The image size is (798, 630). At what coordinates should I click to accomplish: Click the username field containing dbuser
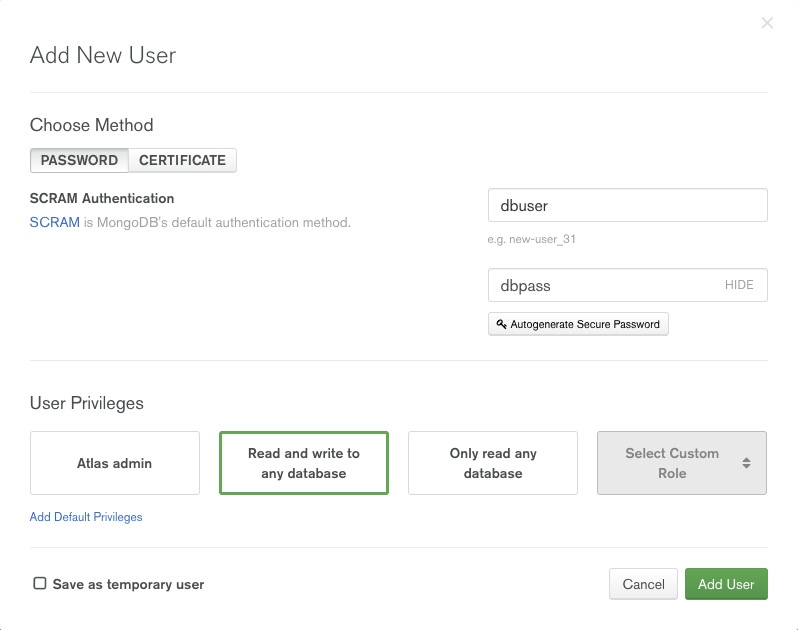(627, 205)
